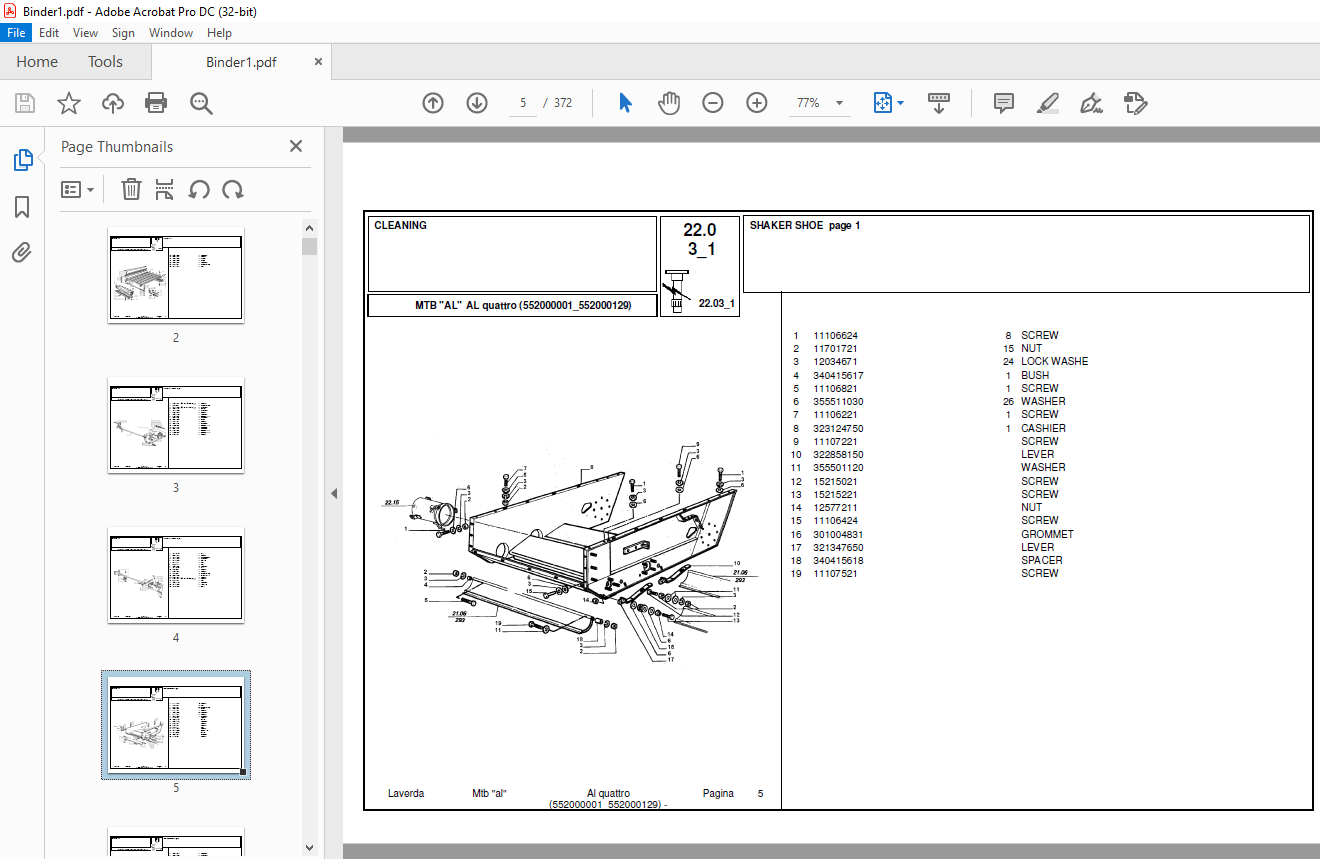Activate the hand pan tool
Screen dimensions: 1320x859
(x=669, y=103)
